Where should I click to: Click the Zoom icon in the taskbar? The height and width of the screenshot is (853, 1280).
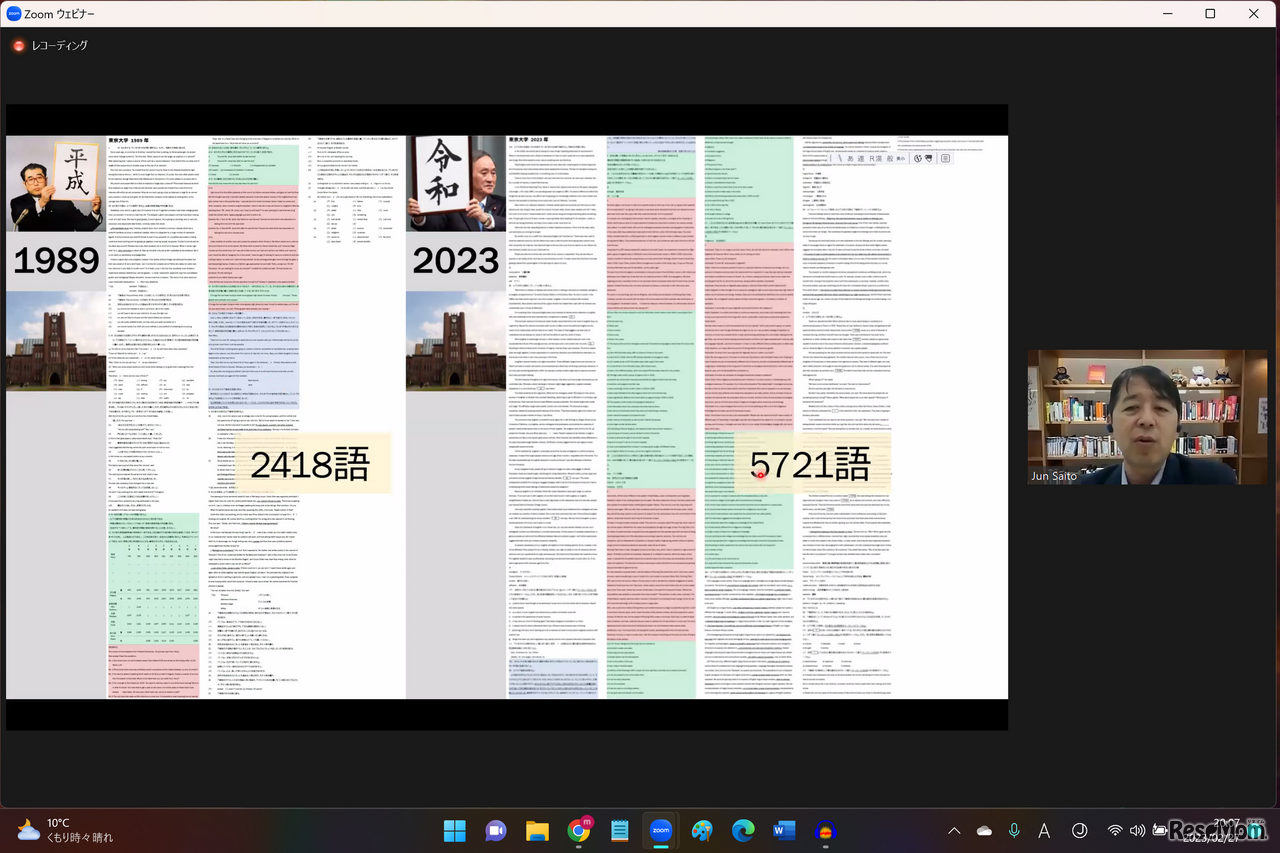[660, 830]
